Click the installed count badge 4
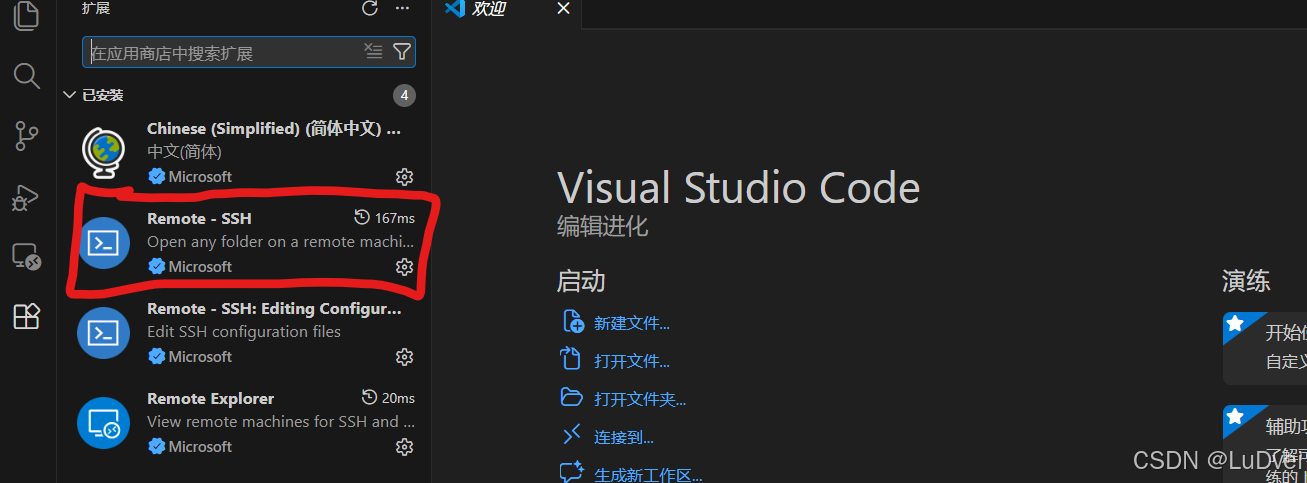Screen dimensions: 1307x483 coord(404,95)
